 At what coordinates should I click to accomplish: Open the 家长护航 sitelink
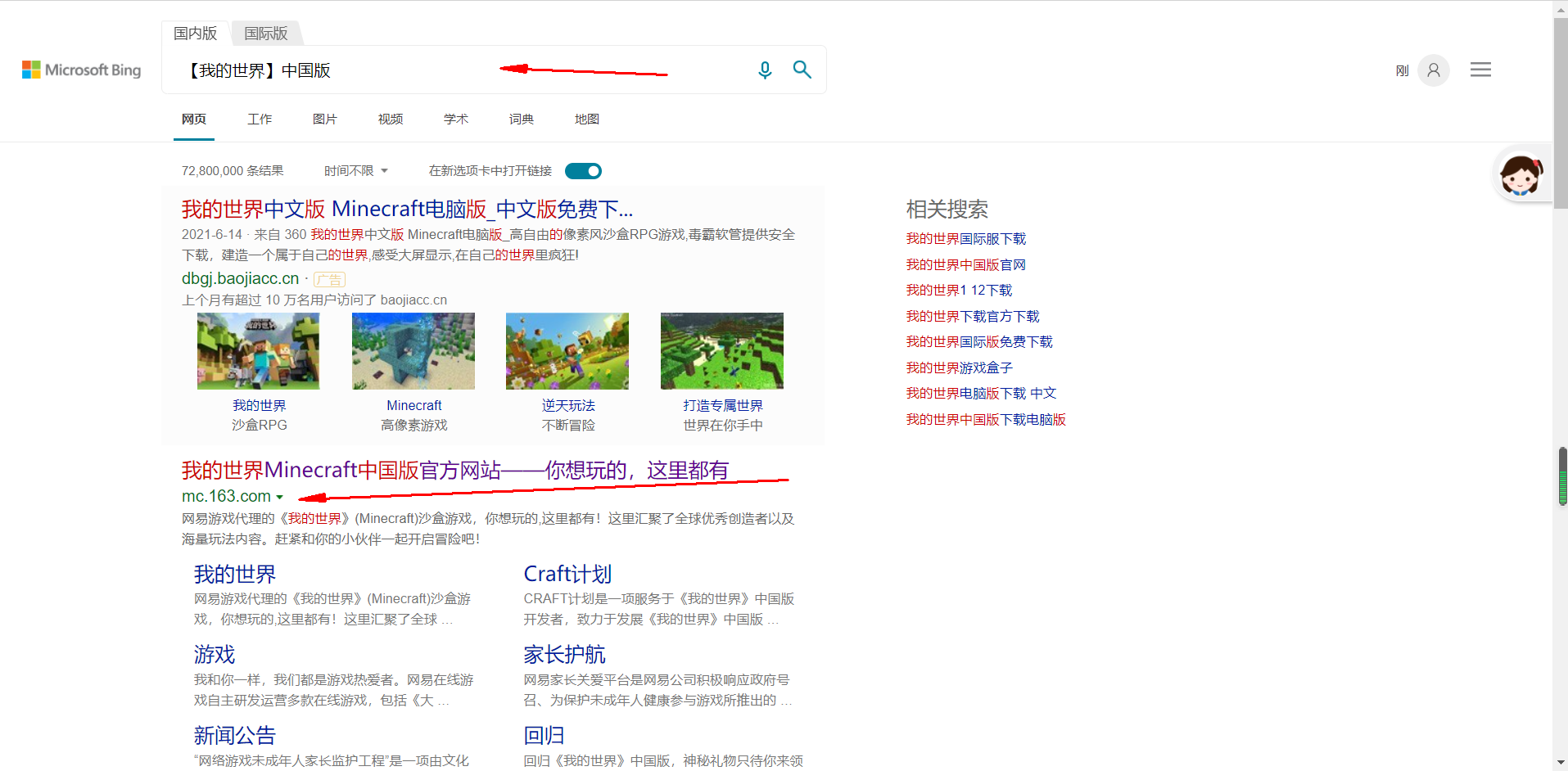[x=565, y=655]
